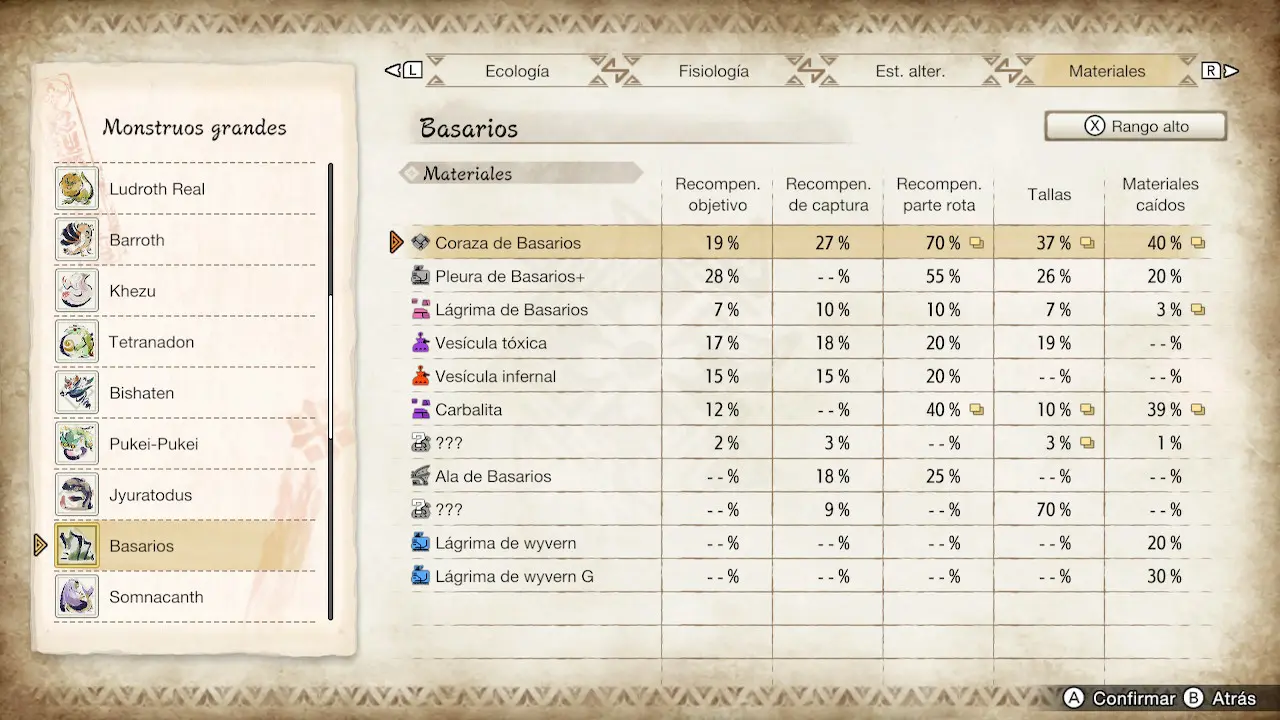Open the Fisiología tab
The image size is (1280, 720).
pos(713,71)
